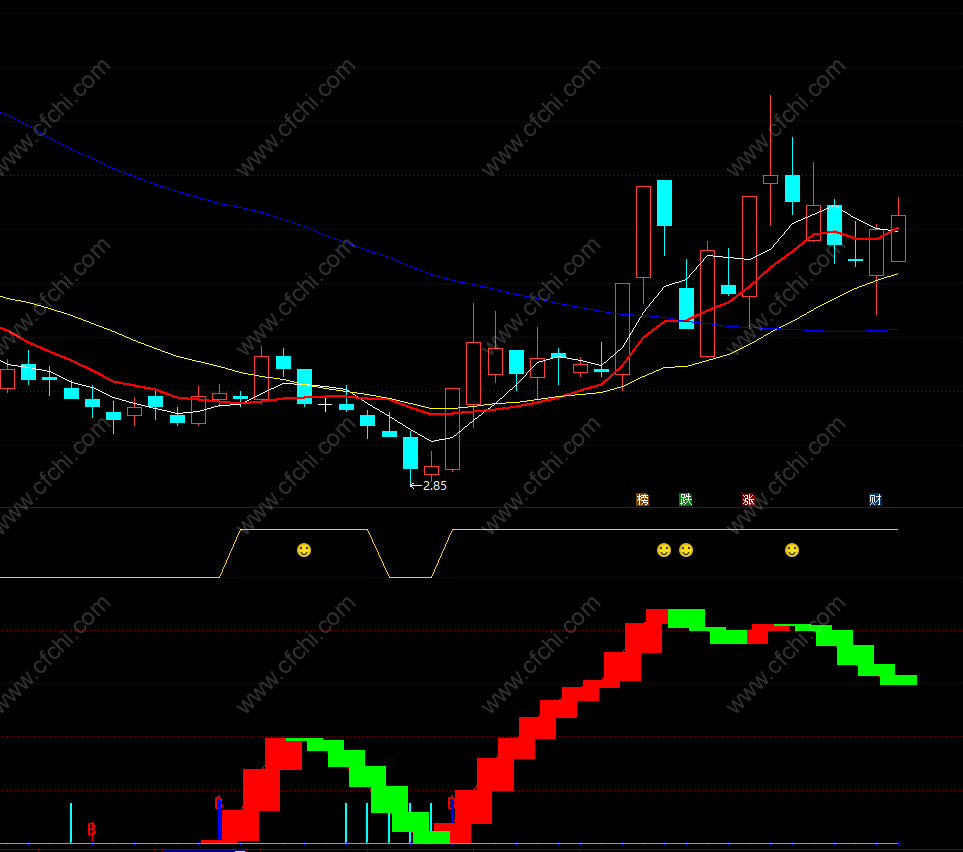Click the green 跌 marker icon

pos(686,499)
